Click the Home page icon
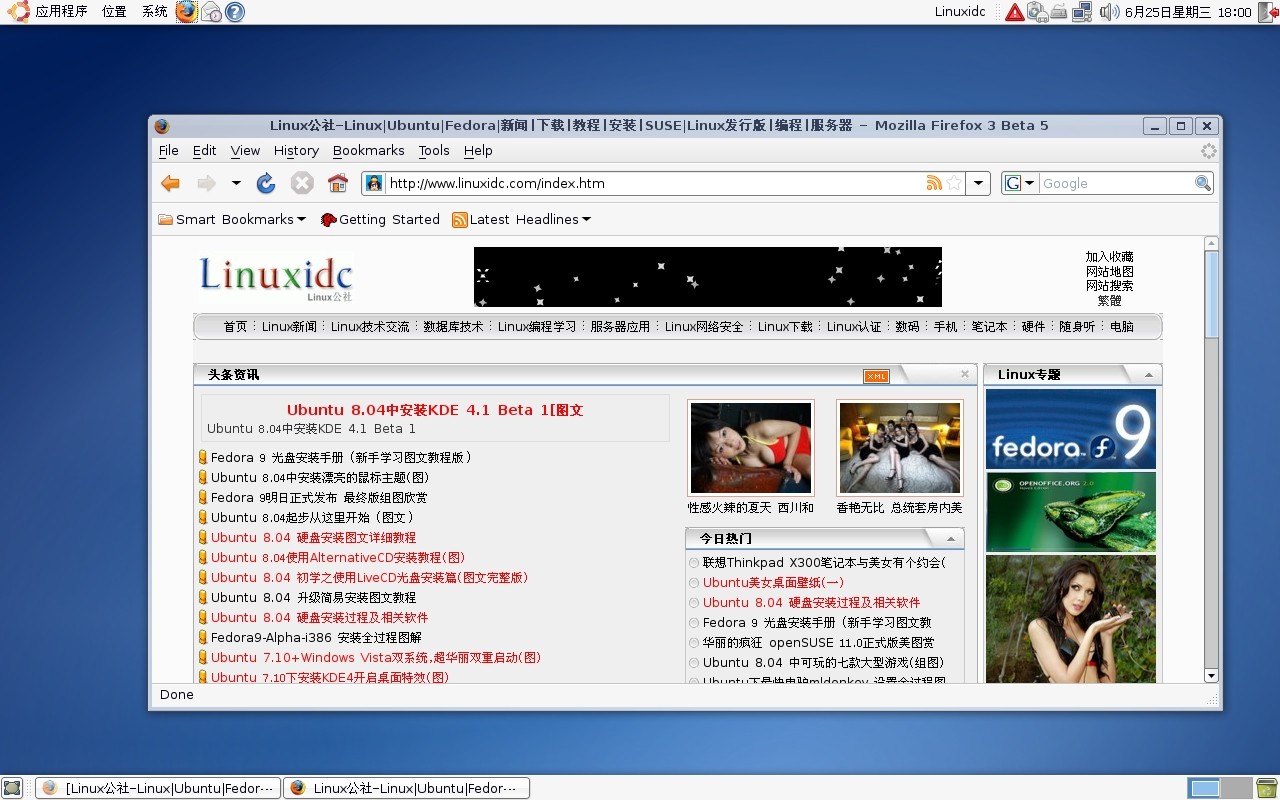Viewport: 1280px width, 800px height. coord(337,183)
